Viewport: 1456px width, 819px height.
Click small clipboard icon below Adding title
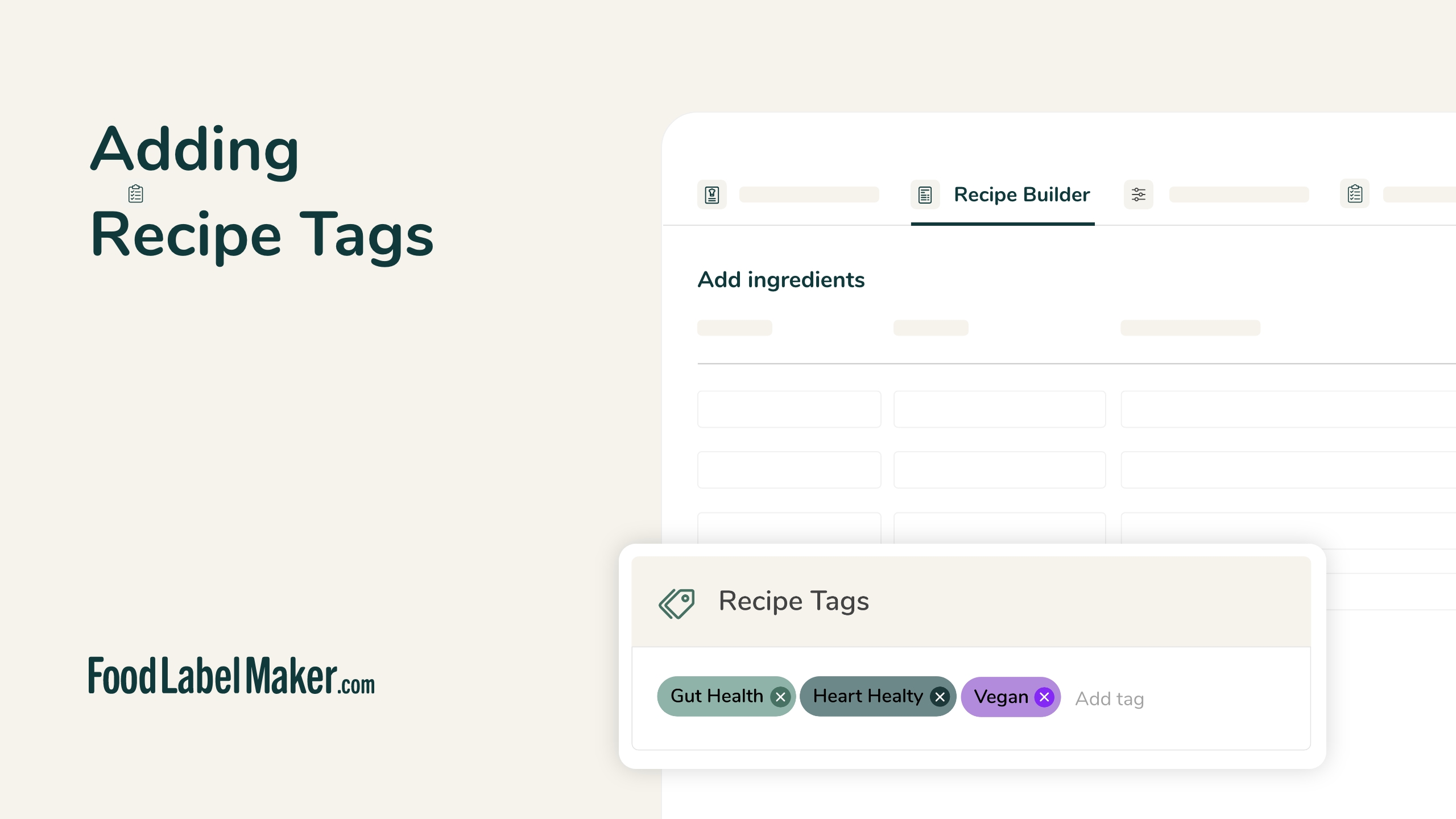(x=135, y=194)
